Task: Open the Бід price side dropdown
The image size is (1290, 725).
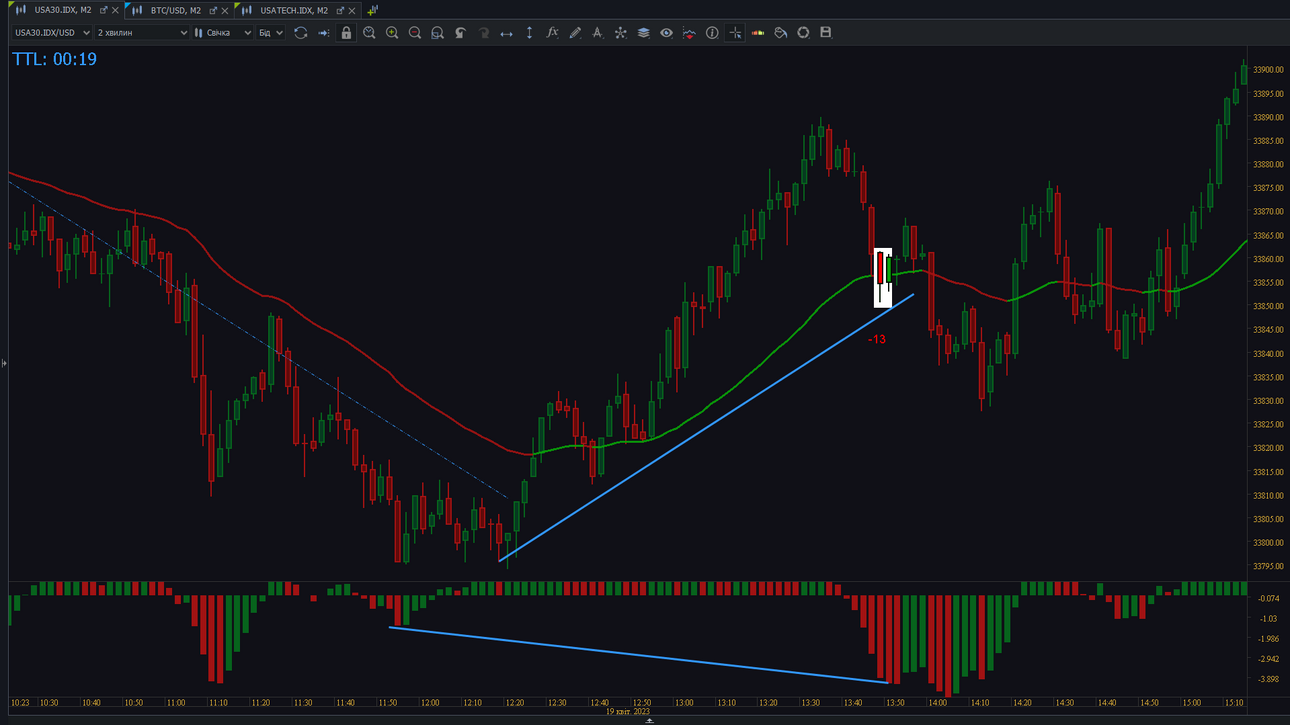Action: [271, 33]
